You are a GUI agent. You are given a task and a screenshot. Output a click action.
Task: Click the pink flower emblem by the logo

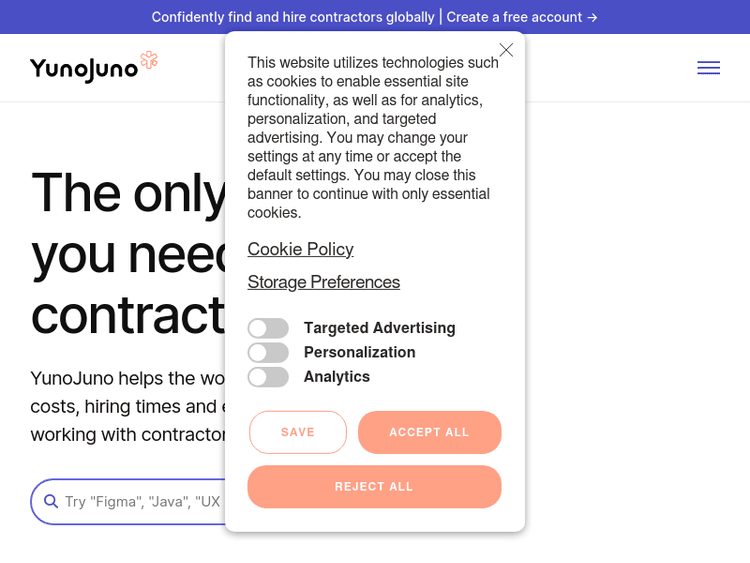tap(149, 60)
